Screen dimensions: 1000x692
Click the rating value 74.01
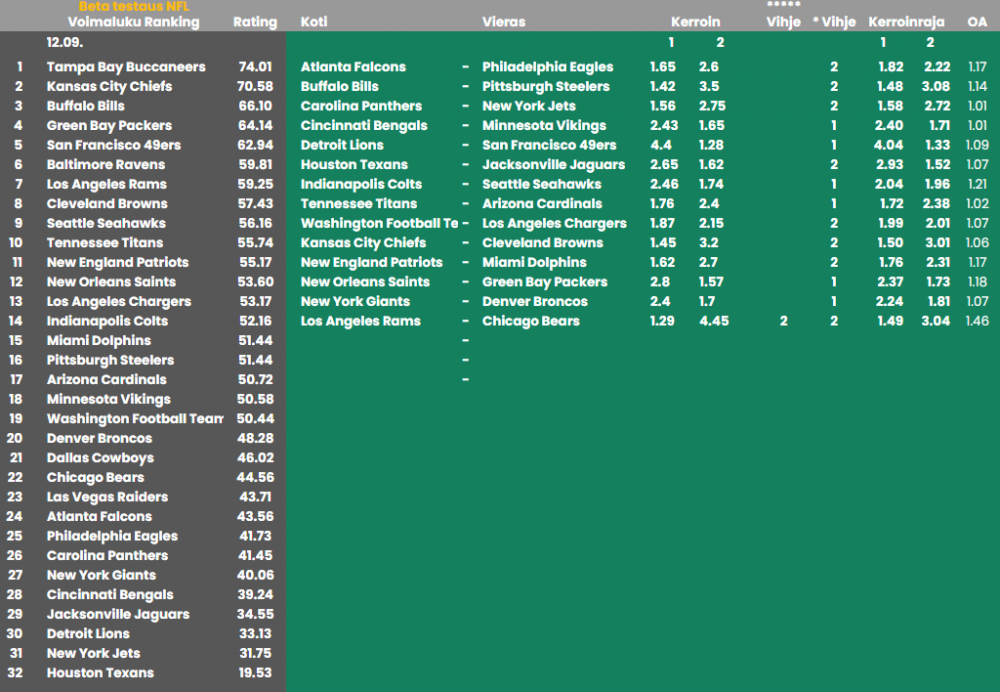[255, 67]
